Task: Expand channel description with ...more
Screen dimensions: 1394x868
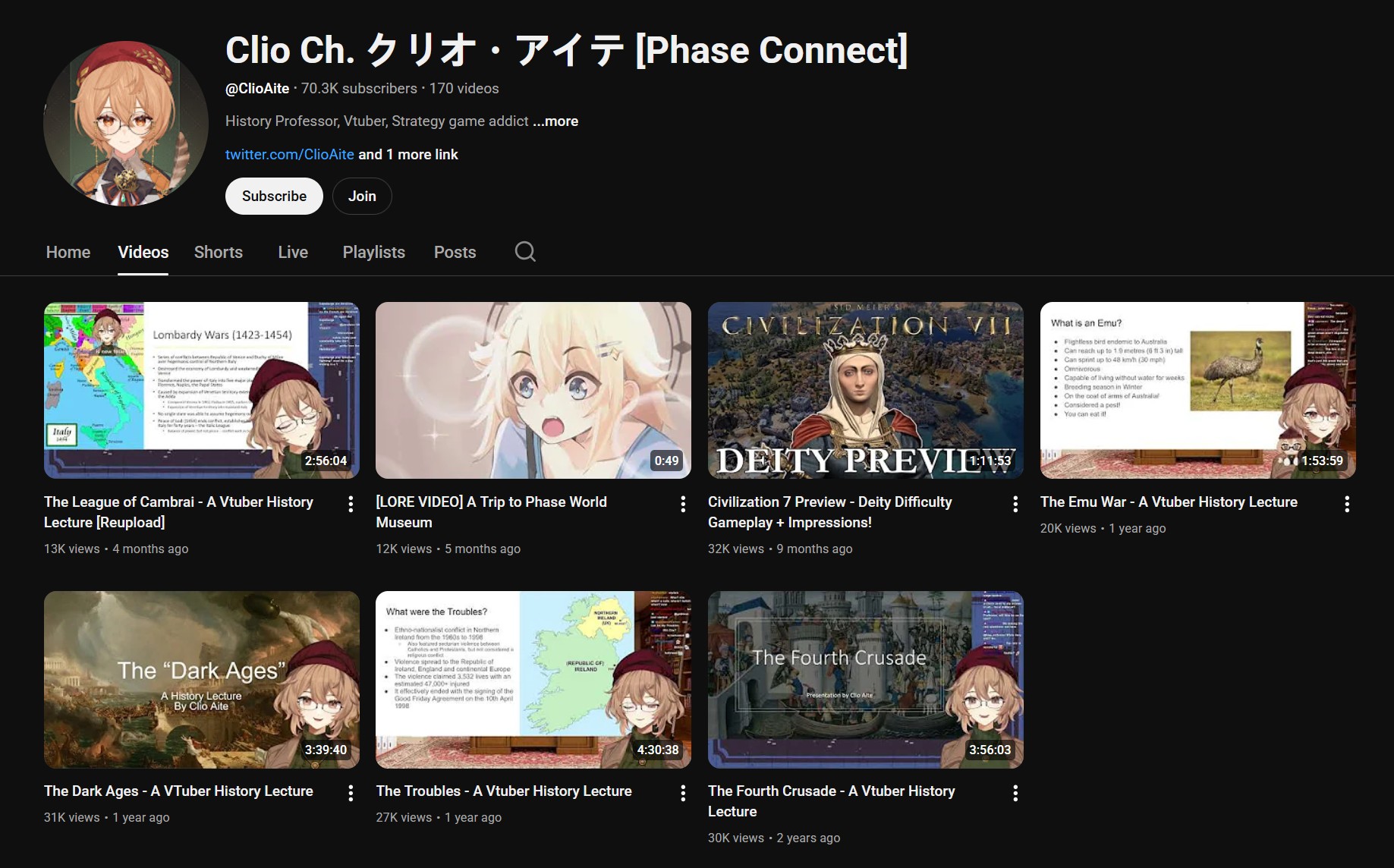Action: point(555,121)
